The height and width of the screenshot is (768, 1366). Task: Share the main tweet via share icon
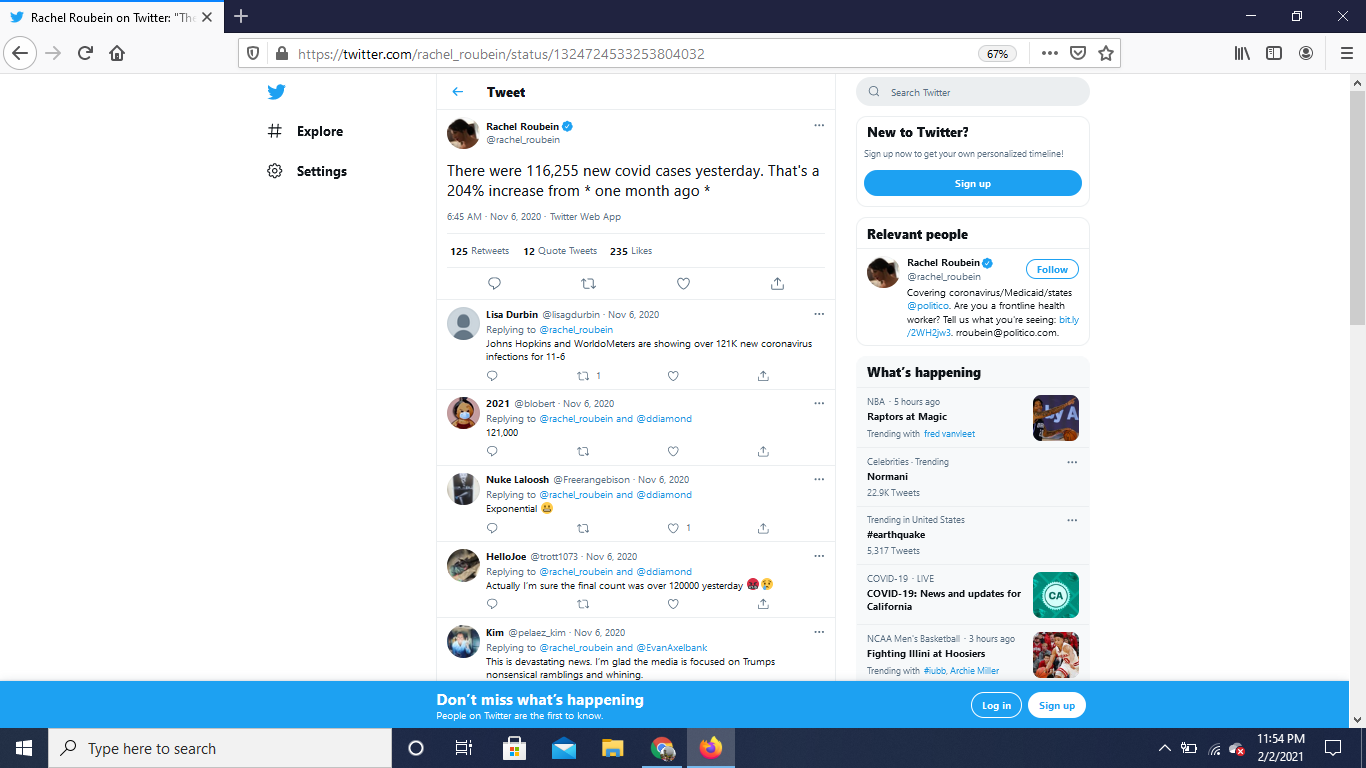tap(777, 284)
